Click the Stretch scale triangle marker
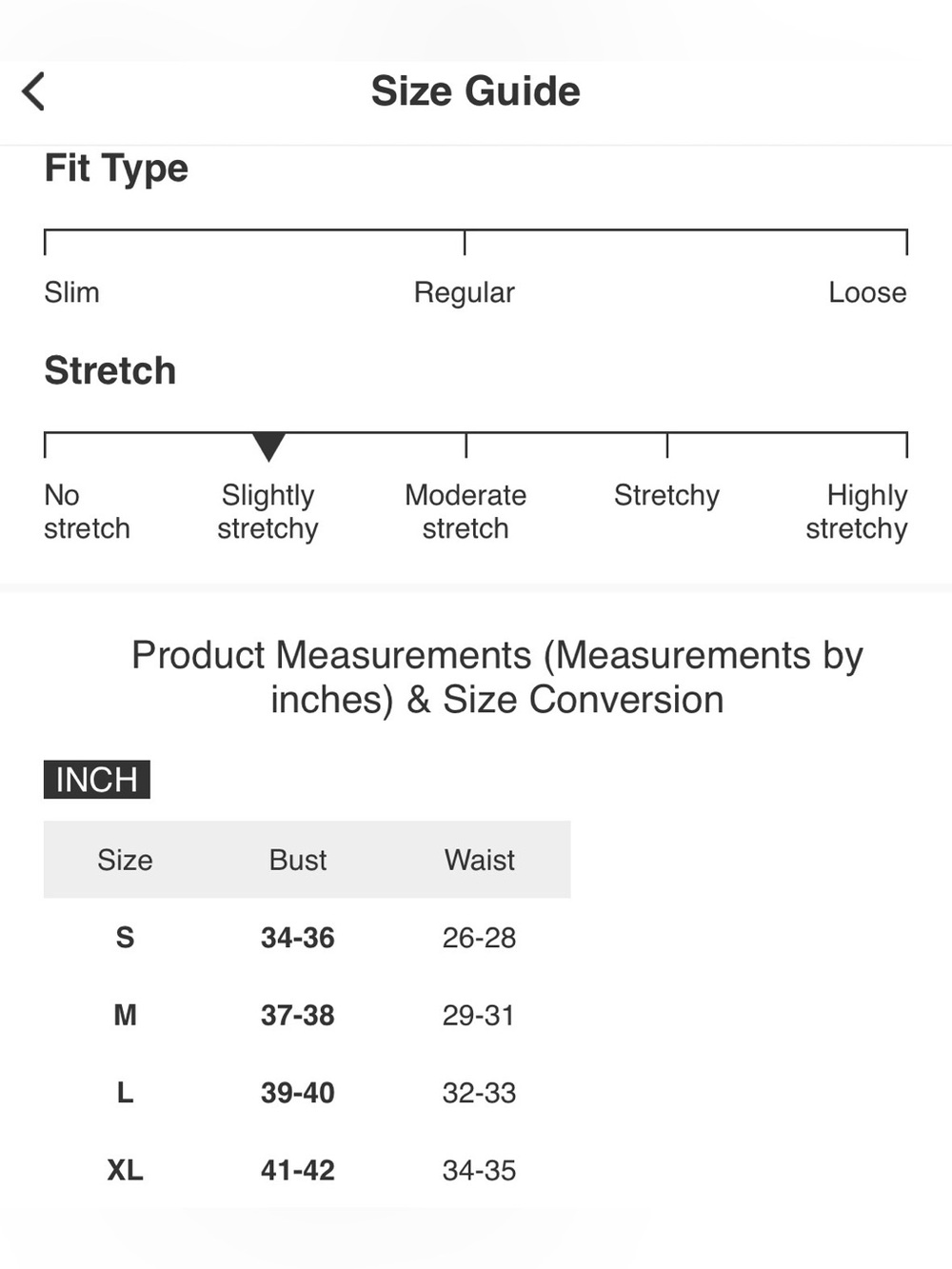Viewport: 952px width, 1269px height. point(268,446)
